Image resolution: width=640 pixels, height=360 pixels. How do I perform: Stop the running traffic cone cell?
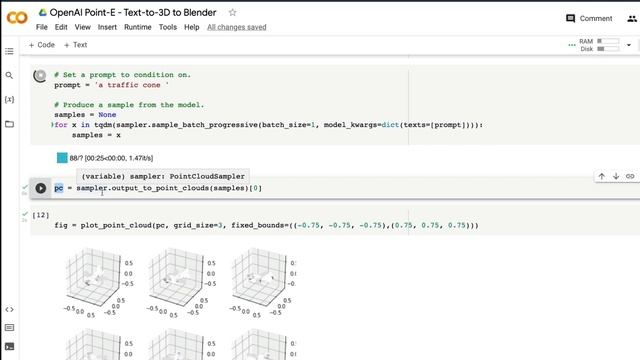pos(40,76)
